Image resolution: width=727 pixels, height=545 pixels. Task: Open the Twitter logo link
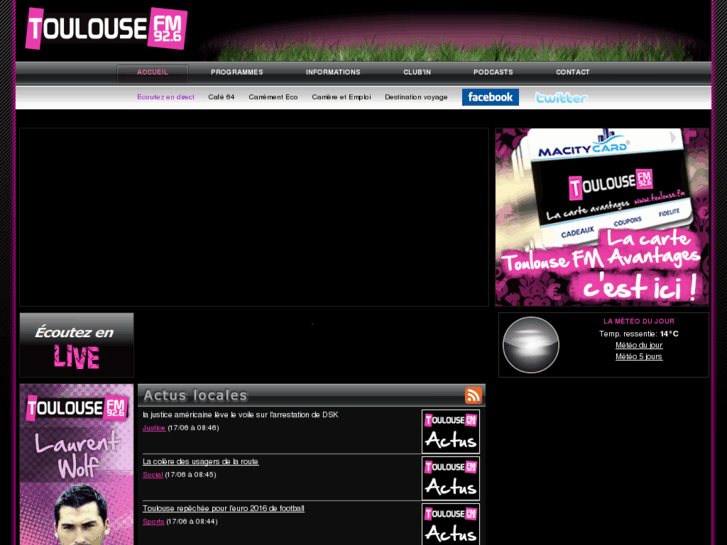pyautogui.click(x=561, y=98)
